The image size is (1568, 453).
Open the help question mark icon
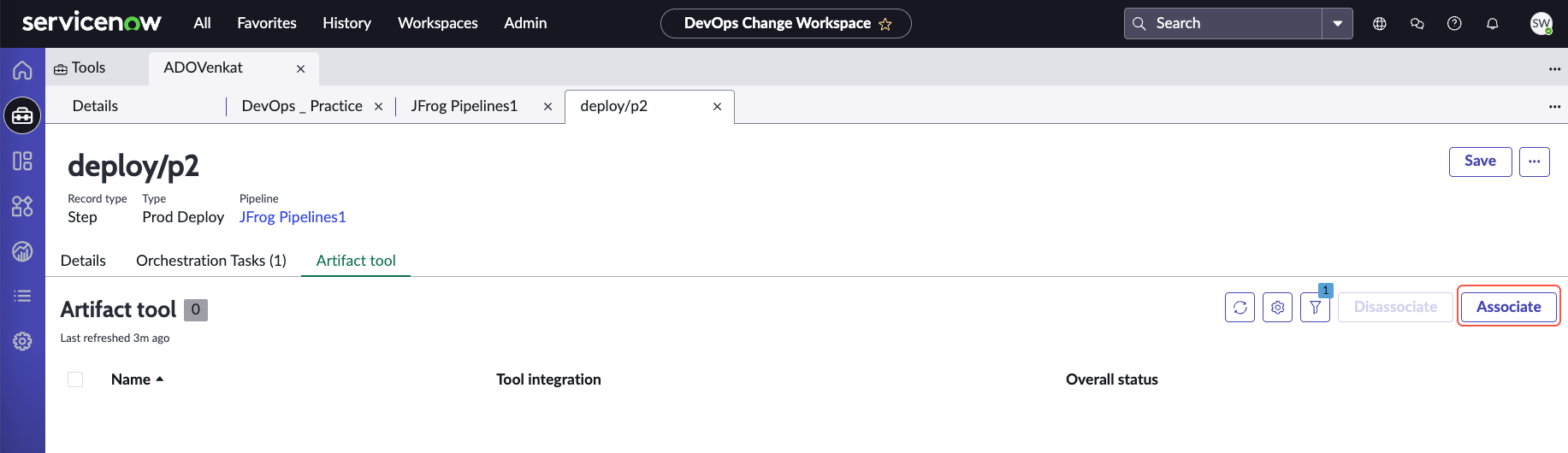click(1454, 24)
